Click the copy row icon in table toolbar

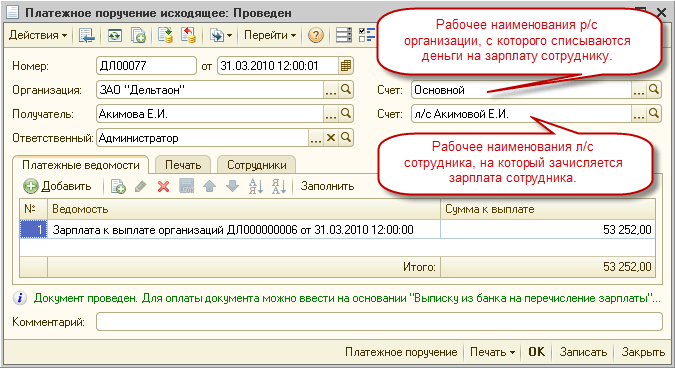pyautogui.click(x=118, y=186)
